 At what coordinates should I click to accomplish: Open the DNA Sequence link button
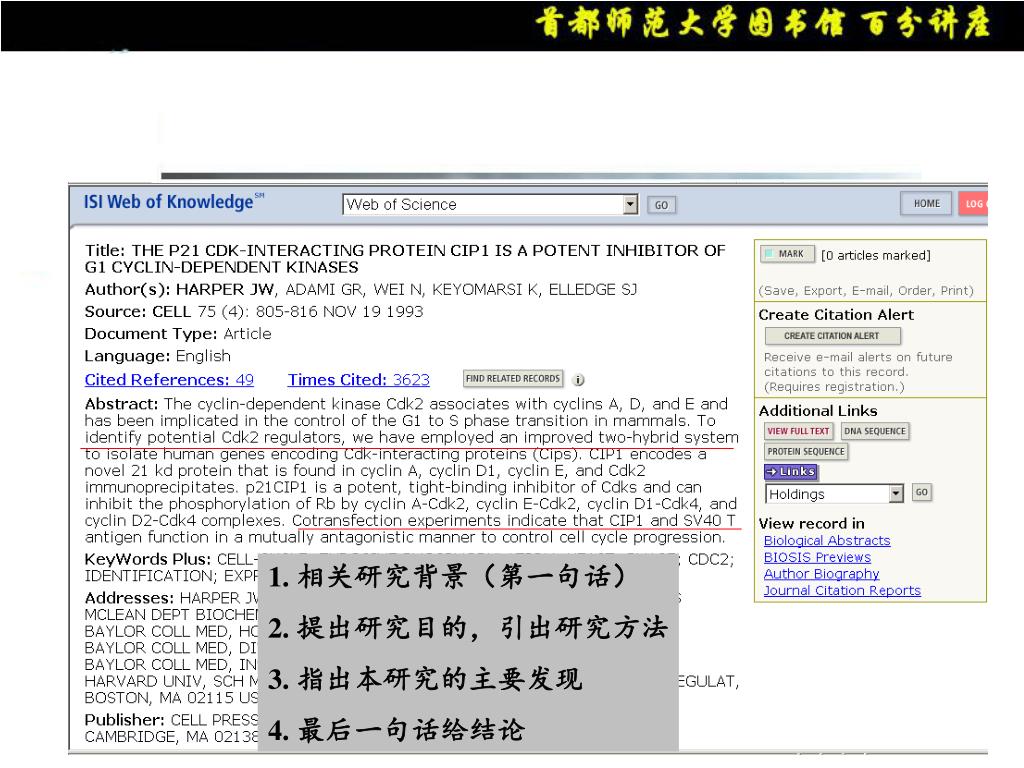(875, 431)
